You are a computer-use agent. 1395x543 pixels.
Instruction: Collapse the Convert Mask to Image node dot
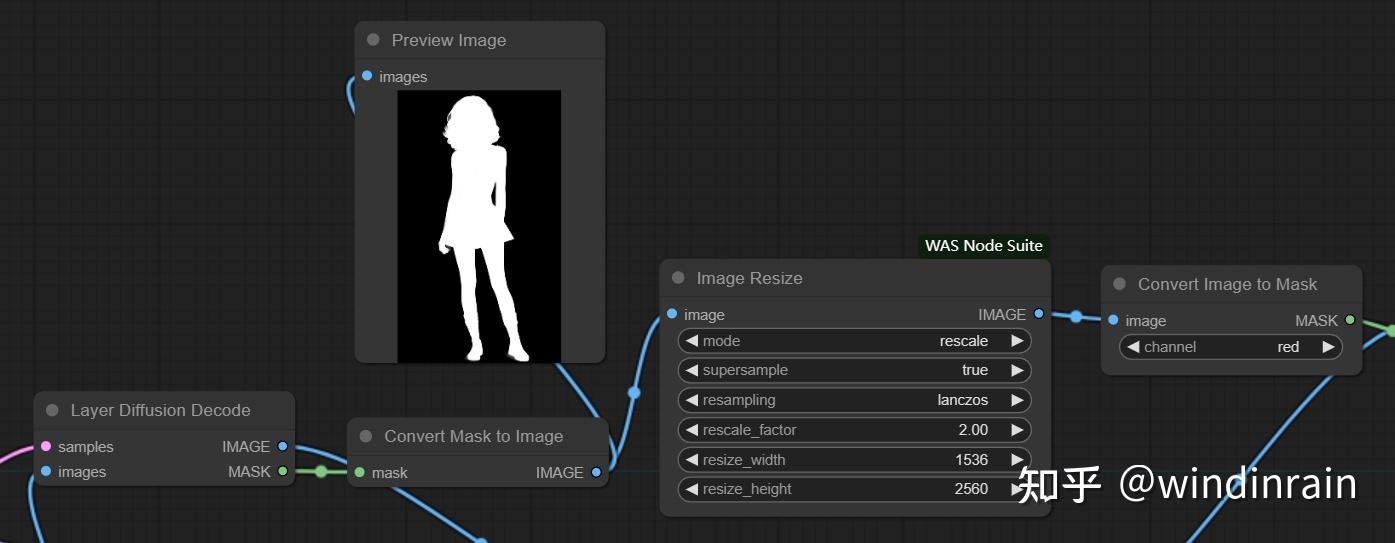[365, 436]
